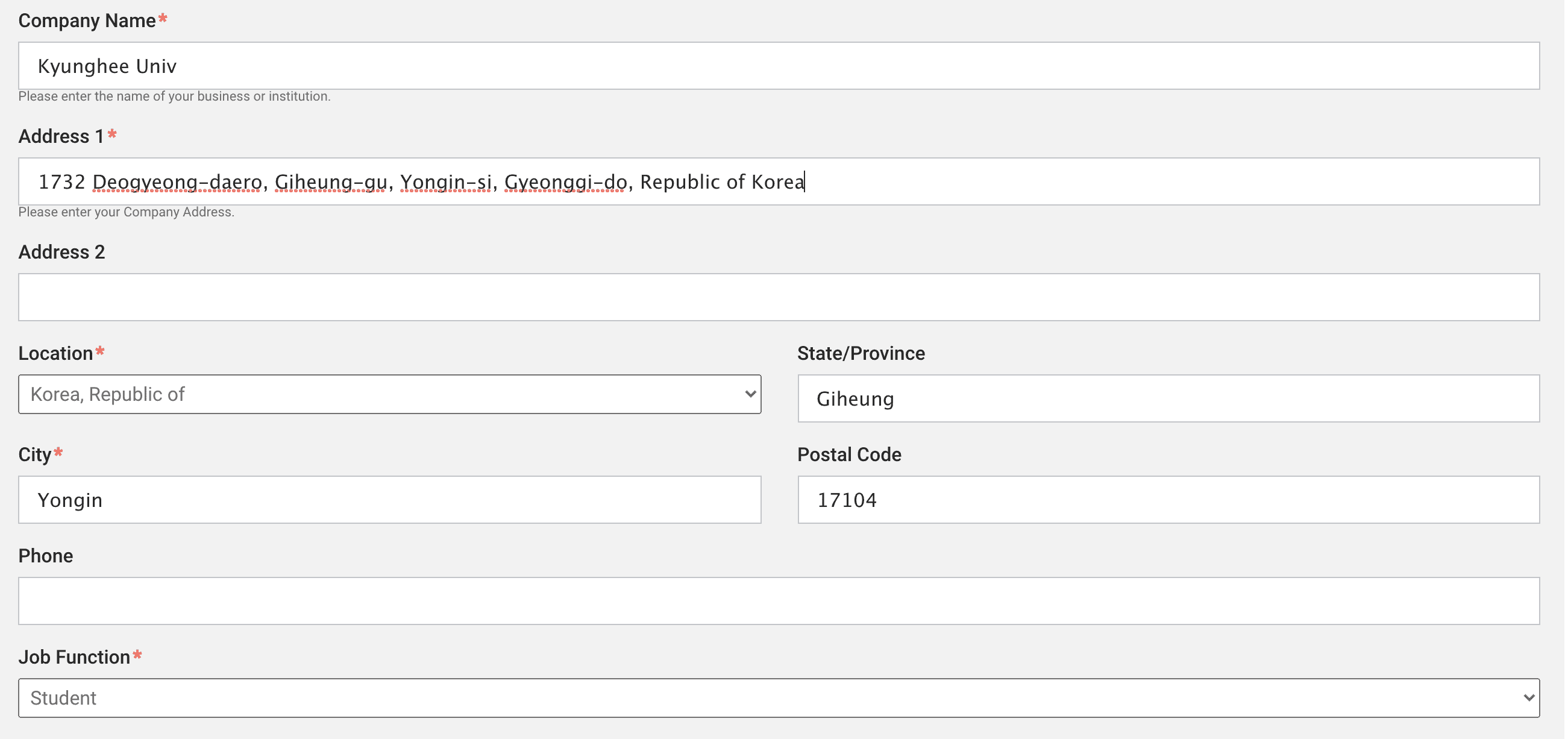This screenshot has height=739, width=1568.
Task: Click the State/Province label
Action: 861,353
